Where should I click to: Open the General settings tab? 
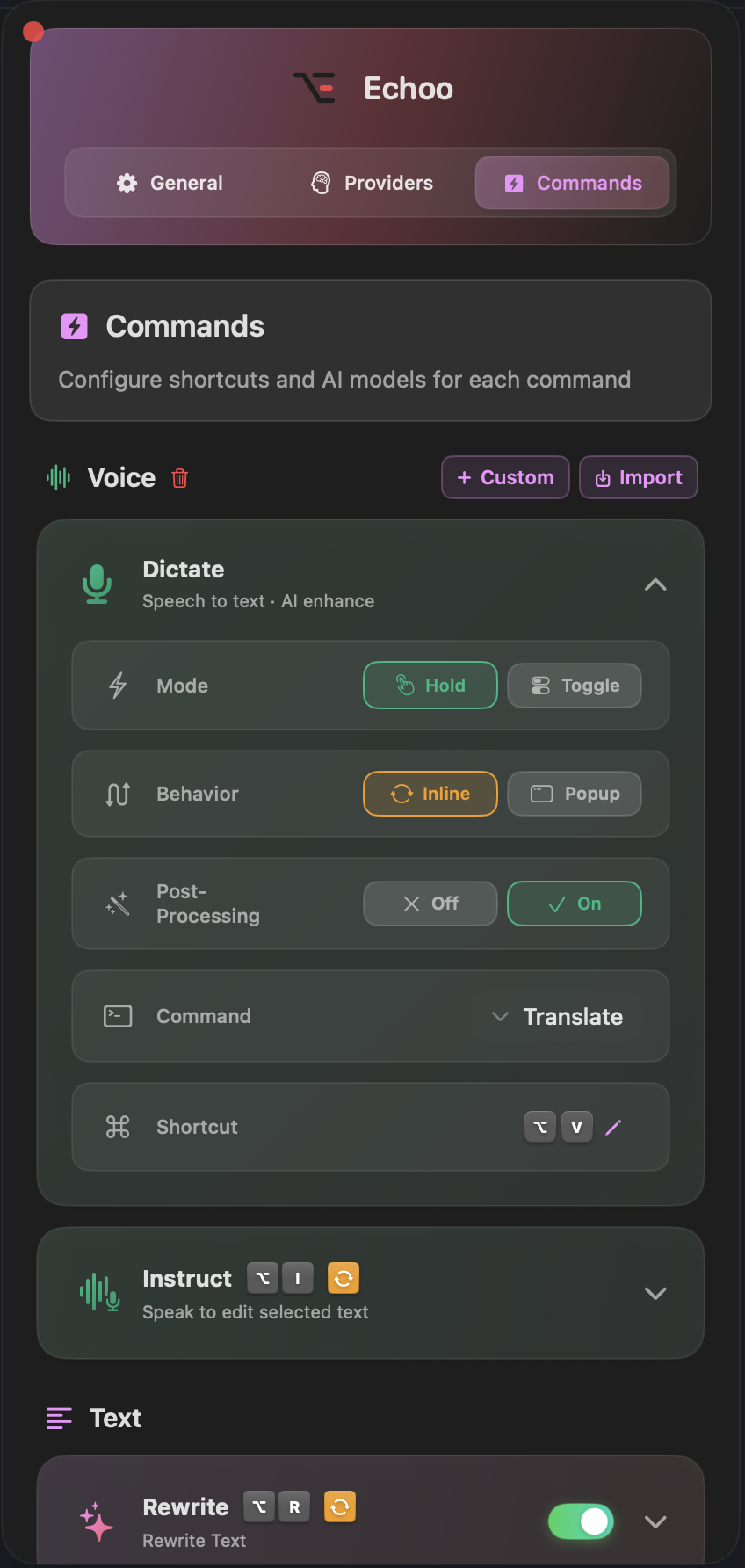(170, 183)
